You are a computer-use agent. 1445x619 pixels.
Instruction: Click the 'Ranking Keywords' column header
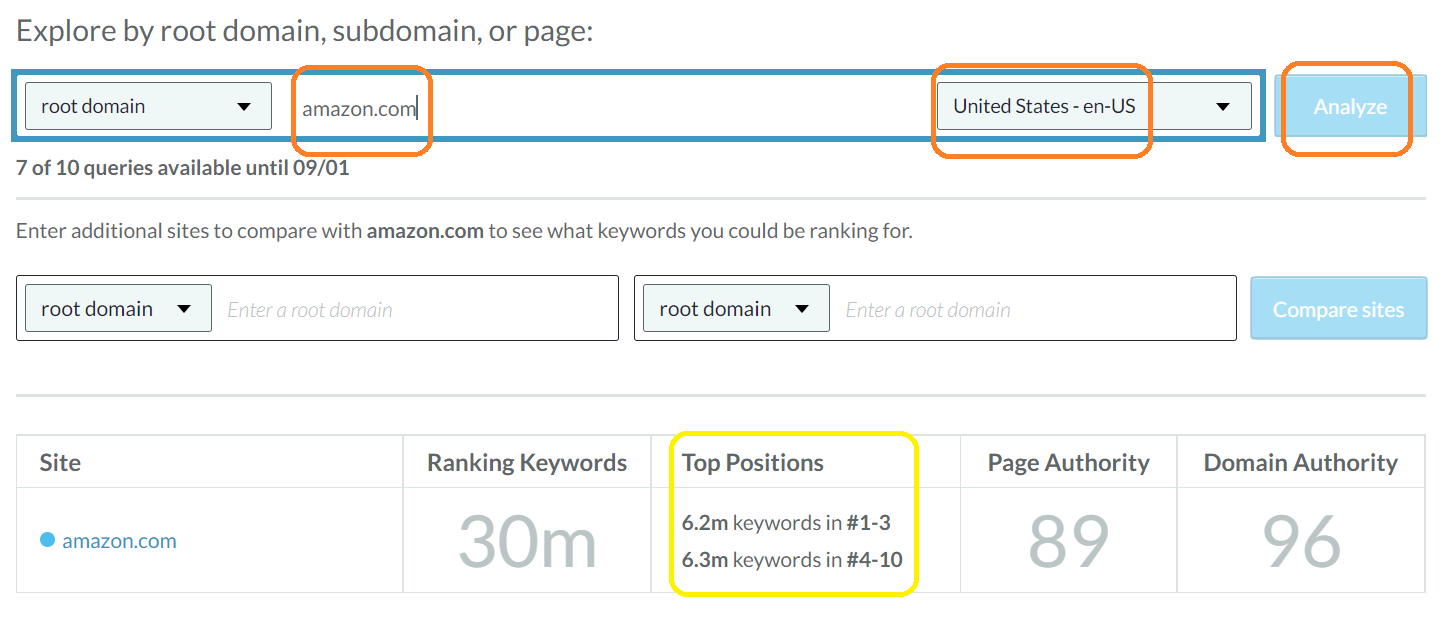click(527, 463)
